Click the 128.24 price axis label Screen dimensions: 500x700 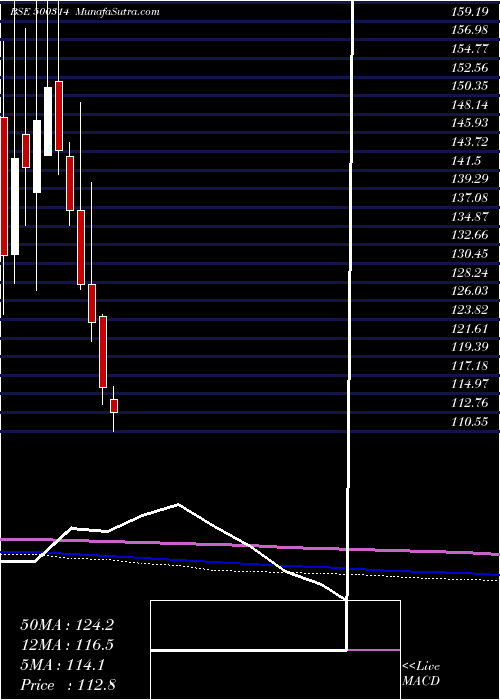click(471, 273)
